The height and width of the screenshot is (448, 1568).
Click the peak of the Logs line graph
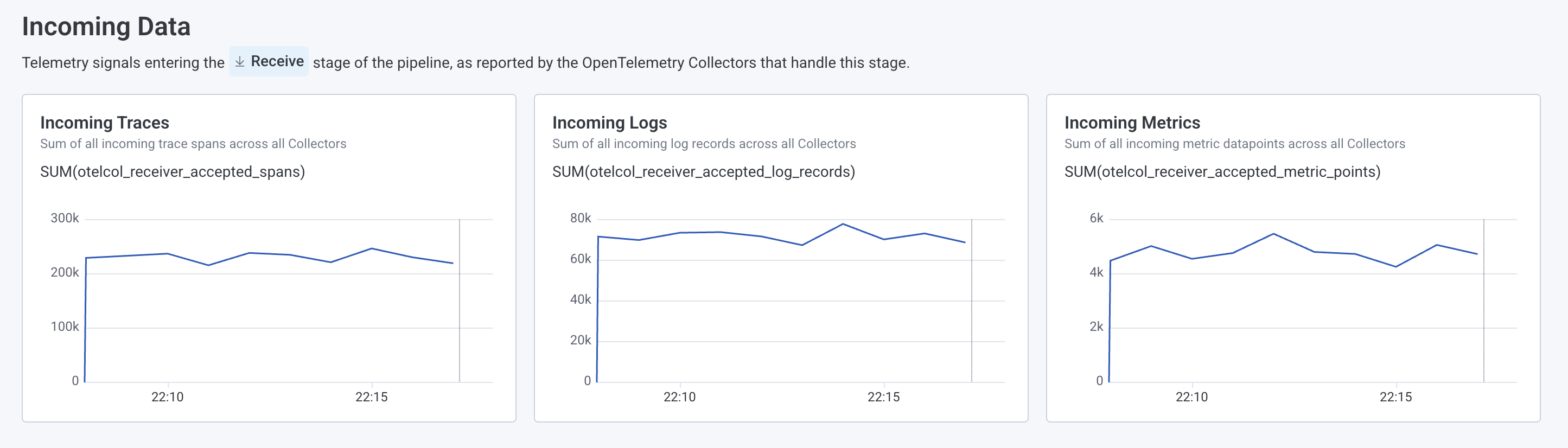click(843, 224)
